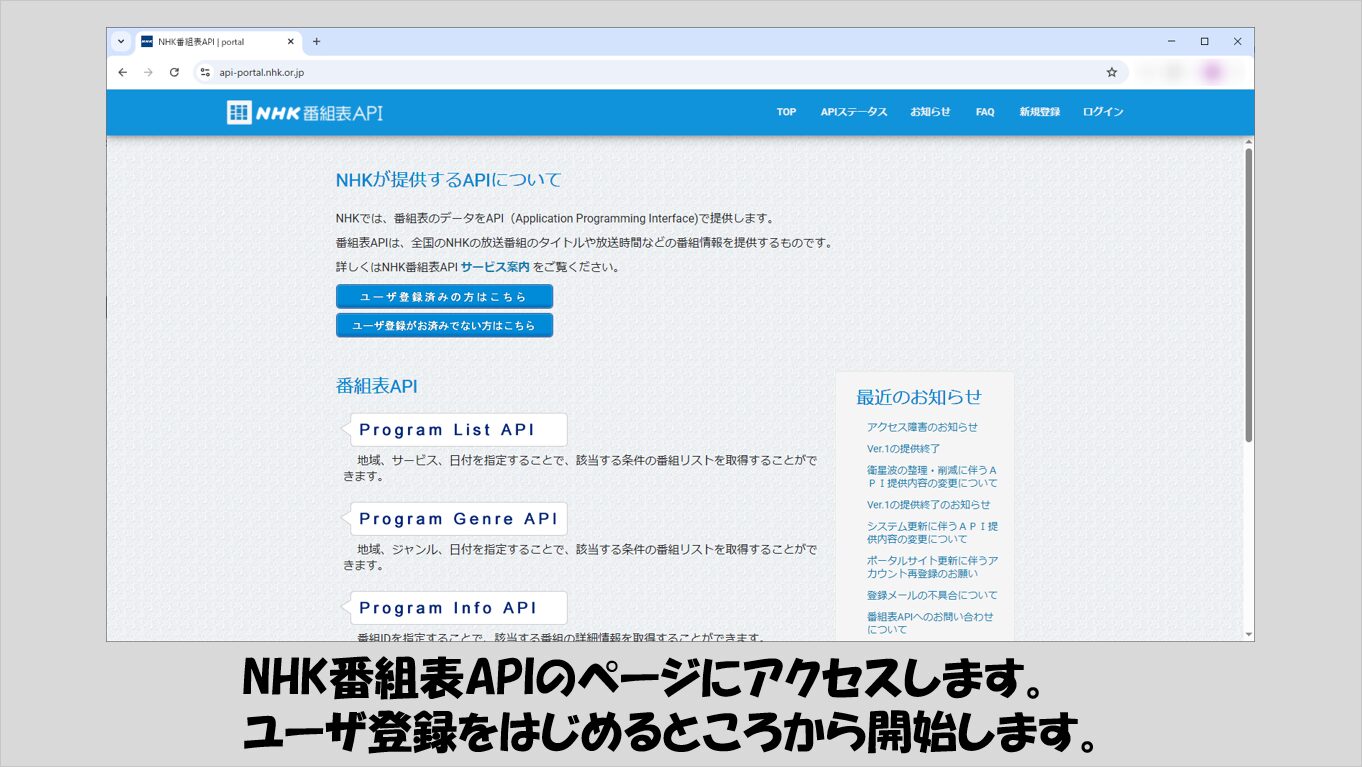Image resolution: width=1362 pixels, height=767 pixels.
Task: Open new tab with plus icon
Action: tap(317, 42)
